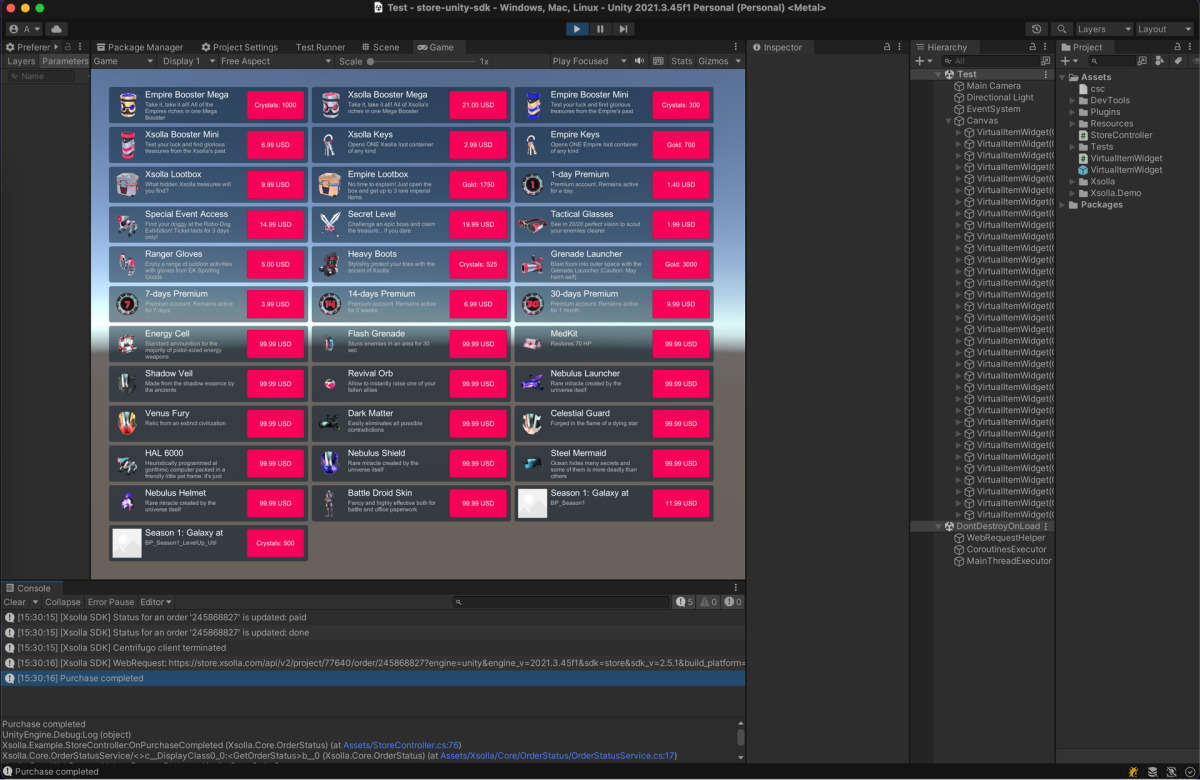1200x780 pixels.
Task: Lock the Inspector panel
Action: pyautogui.click(x=886, y=47)
